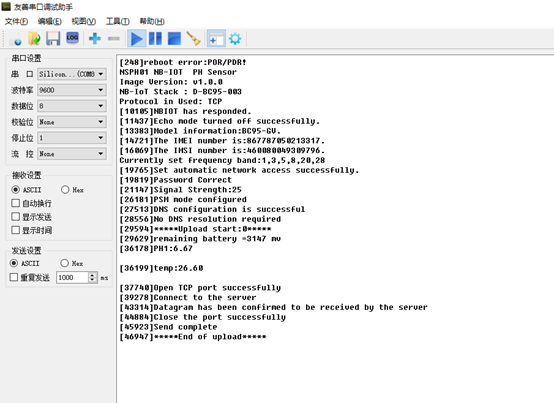
Task: Expand the baud rate 9600 dropdown
Action: (x=72, y=90)
